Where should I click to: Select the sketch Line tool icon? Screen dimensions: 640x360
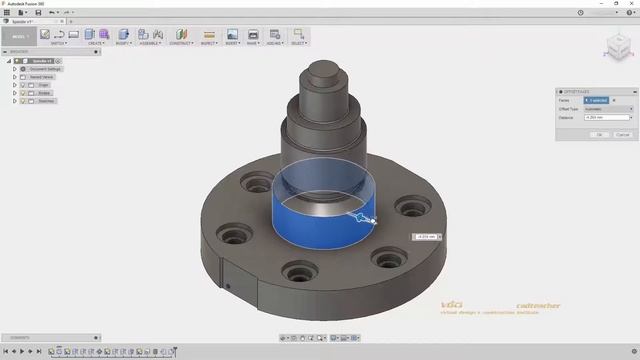pos(59,34)
